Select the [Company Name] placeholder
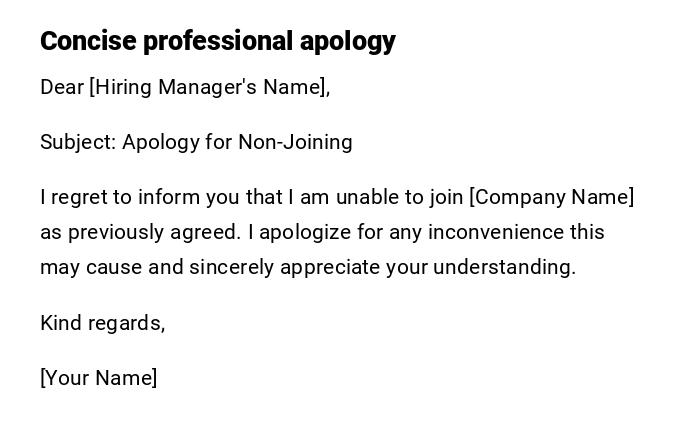Viewport: 700px width, 440px height. click(552, 197)
